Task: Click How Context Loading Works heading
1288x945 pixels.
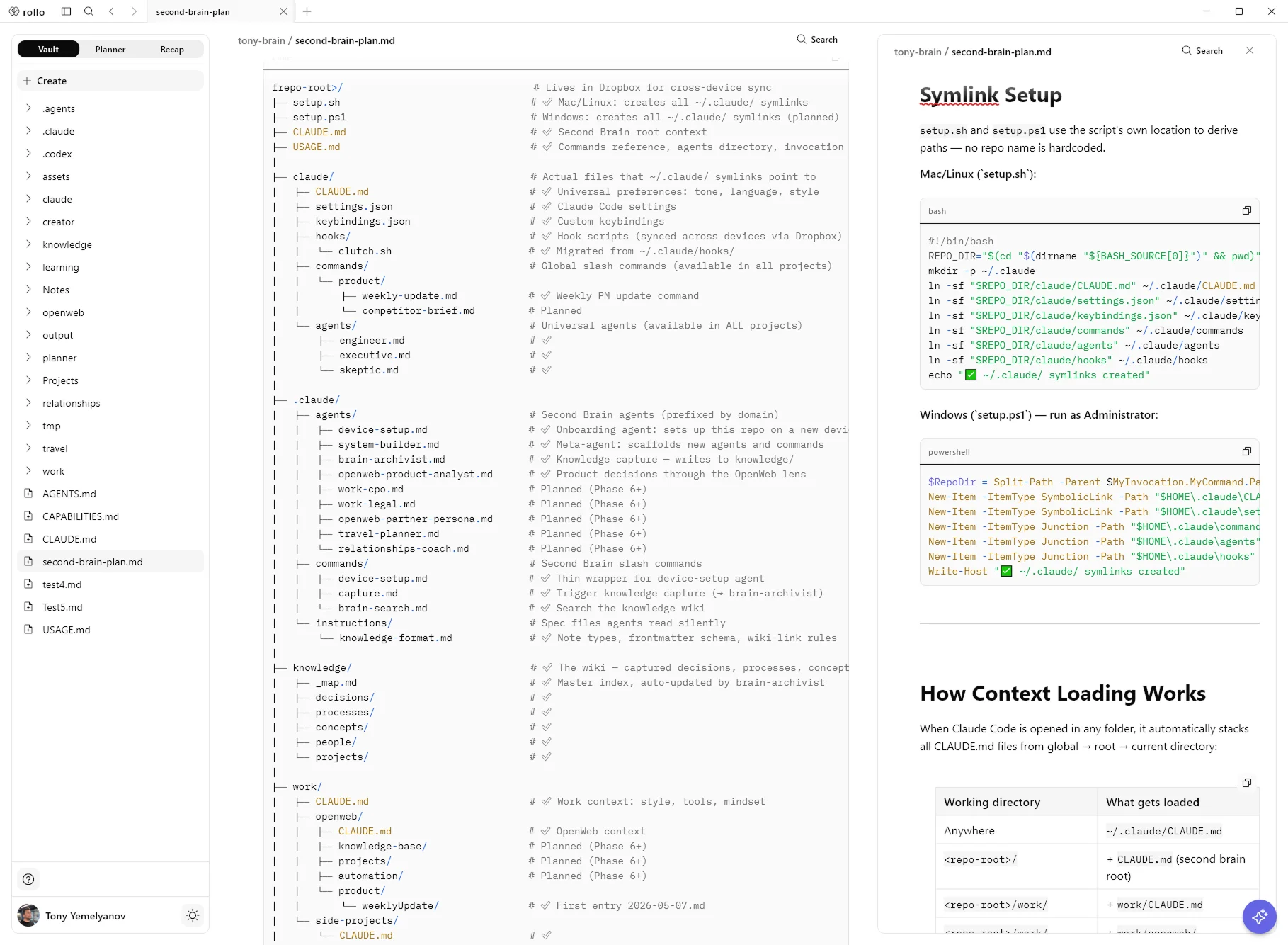Action: [1062, 693]
